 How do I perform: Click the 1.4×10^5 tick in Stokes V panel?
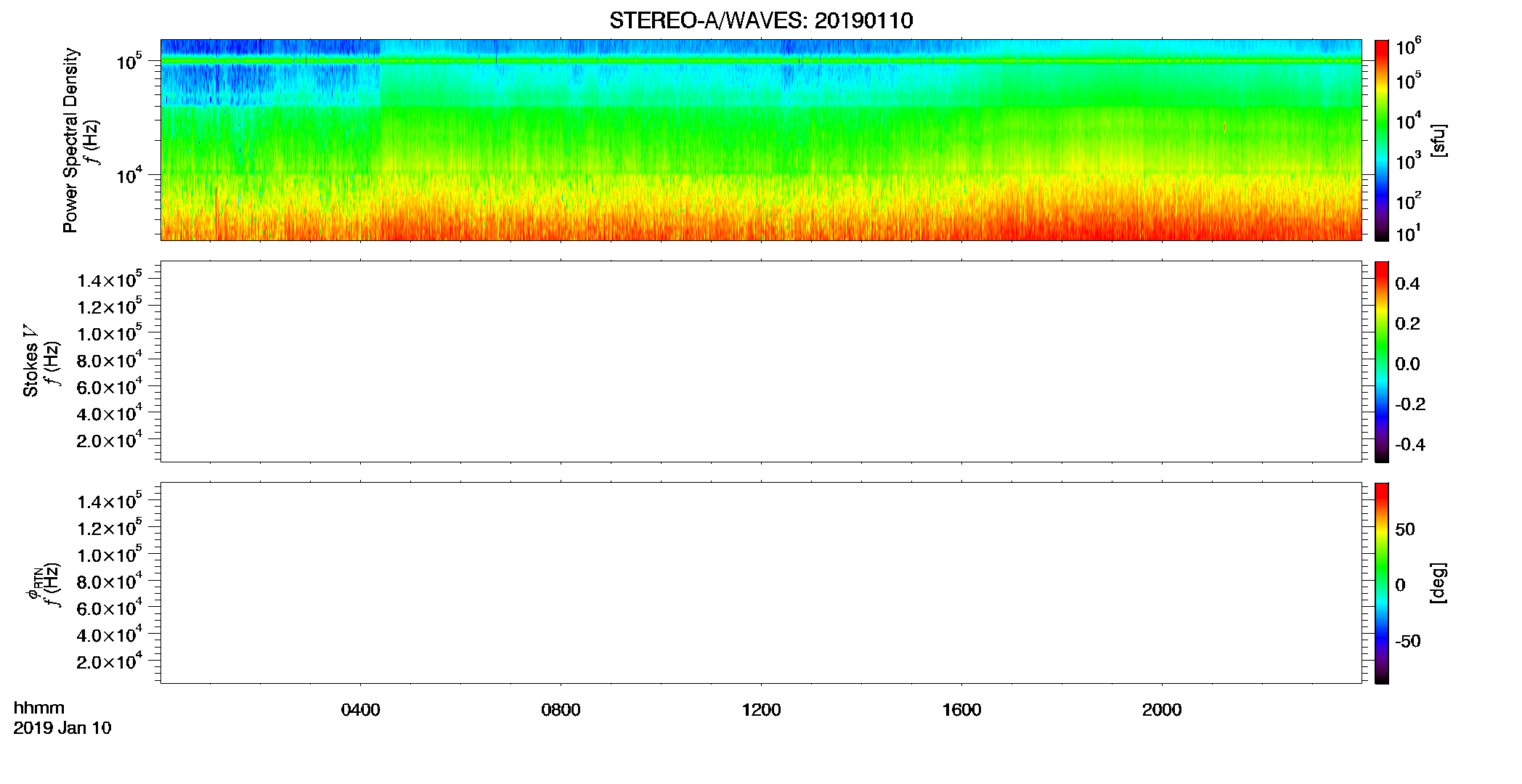pyautogui.click(x=110, y=279)
